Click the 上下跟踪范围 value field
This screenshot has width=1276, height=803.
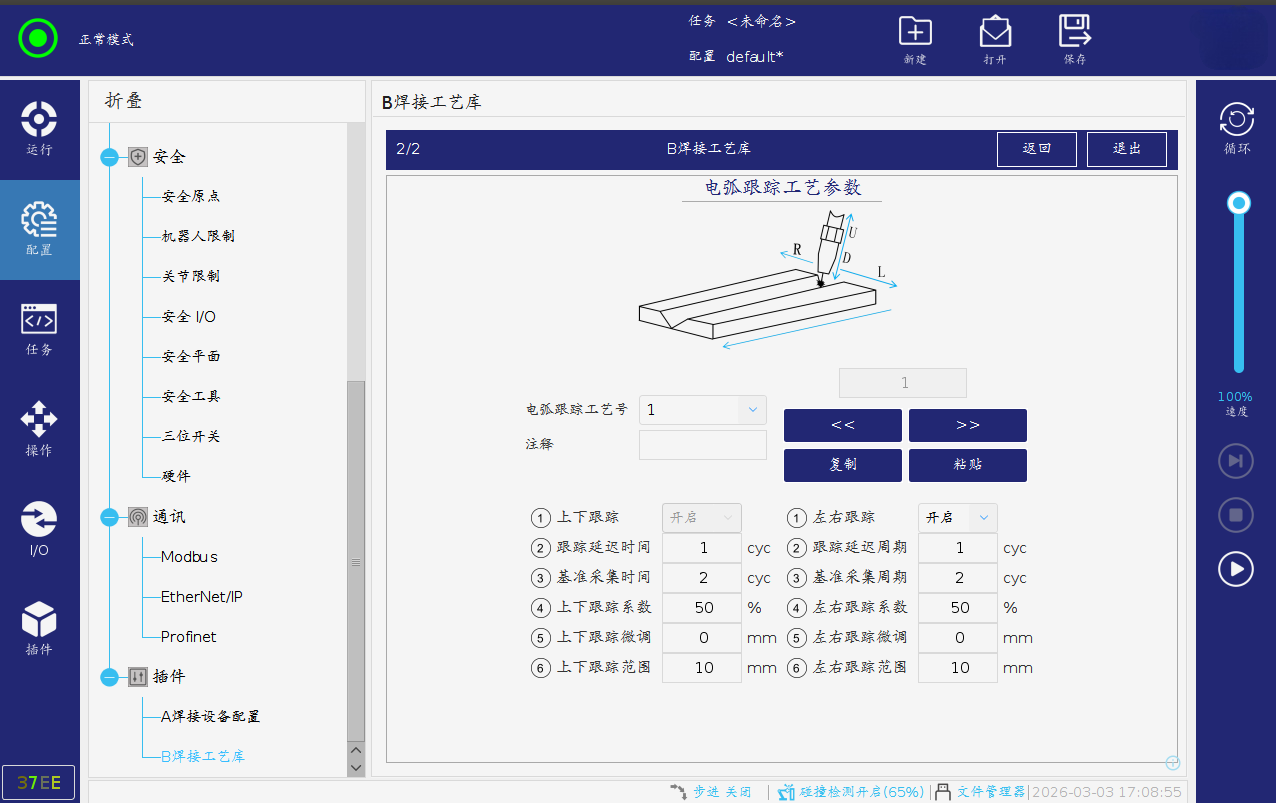tap(702, 668)
